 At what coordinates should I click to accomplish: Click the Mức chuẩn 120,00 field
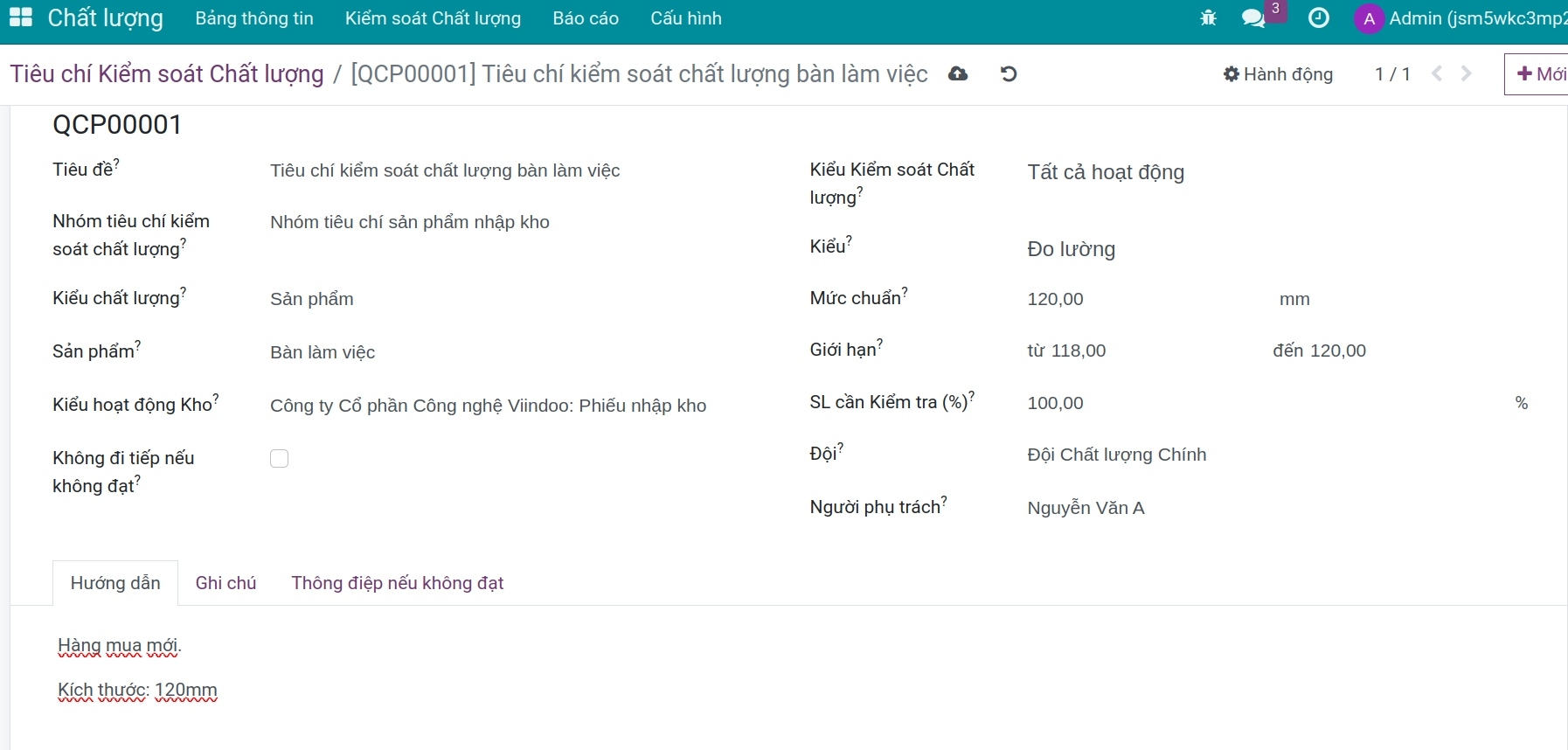1145,299
